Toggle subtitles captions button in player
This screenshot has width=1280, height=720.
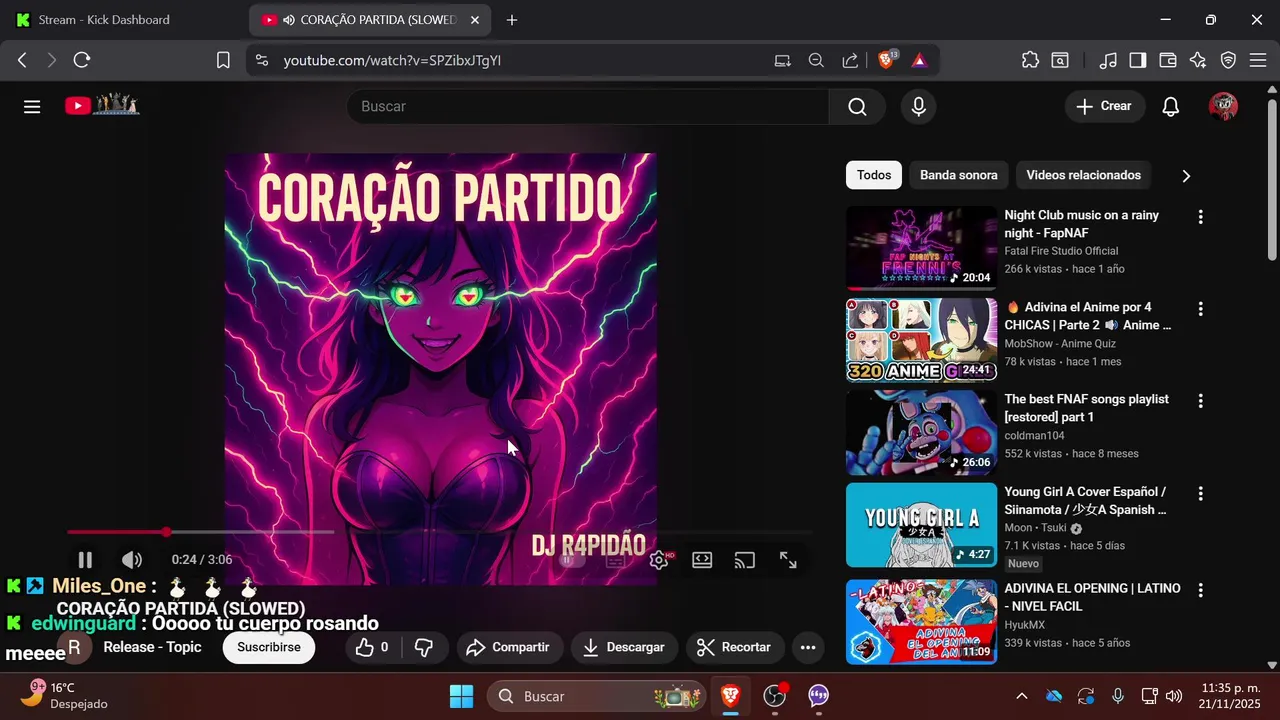615,560
